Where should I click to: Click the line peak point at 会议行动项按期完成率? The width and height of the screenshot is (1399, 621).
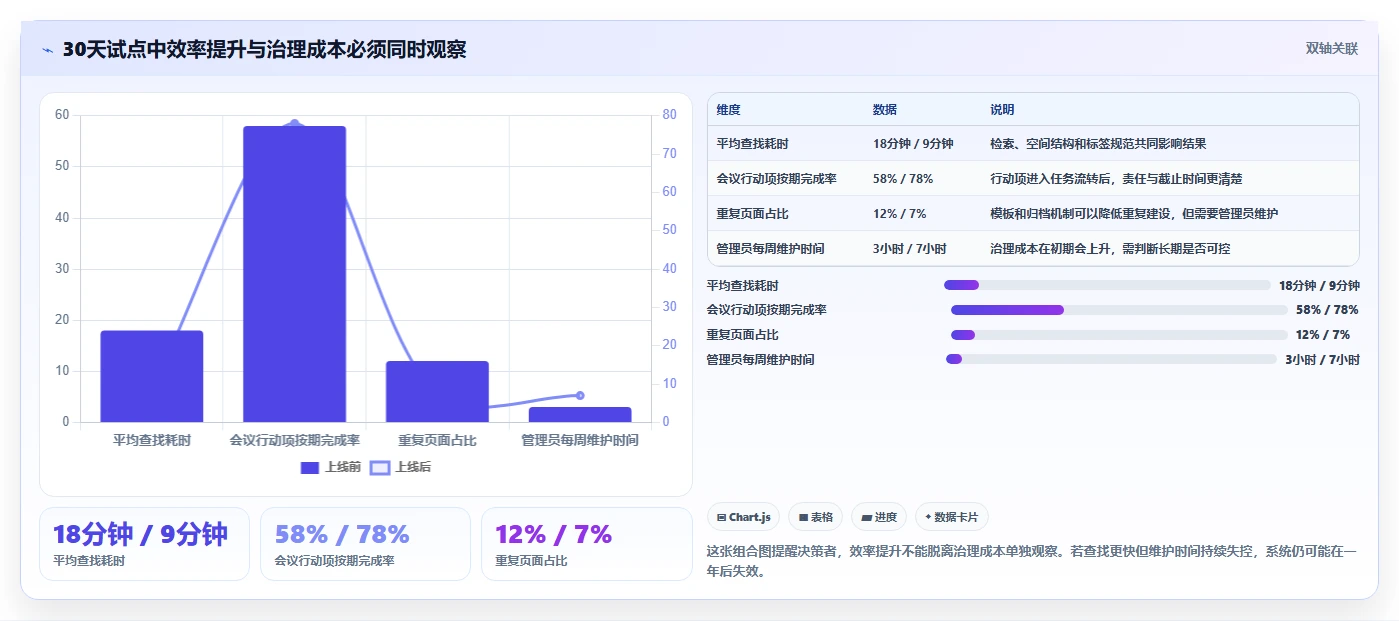click(294, 123)
